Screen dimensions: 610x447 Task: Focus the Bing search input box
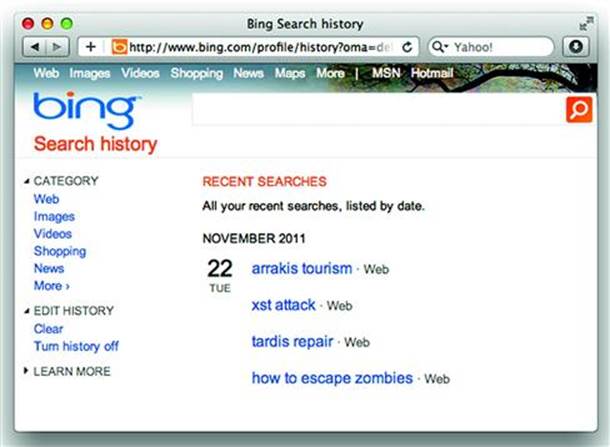(379, 110)
